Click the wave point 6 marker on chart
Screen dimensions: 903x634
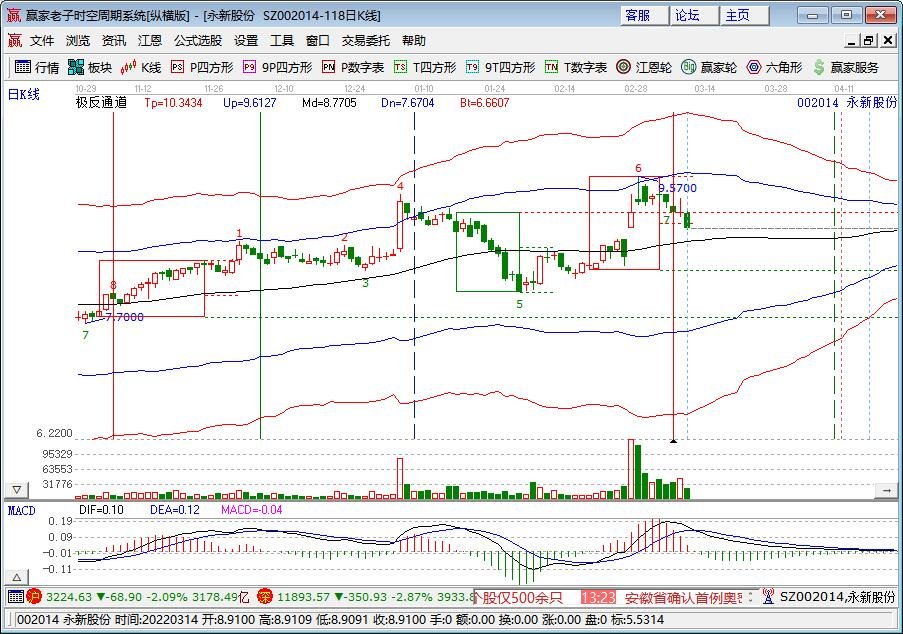[638, 168]
